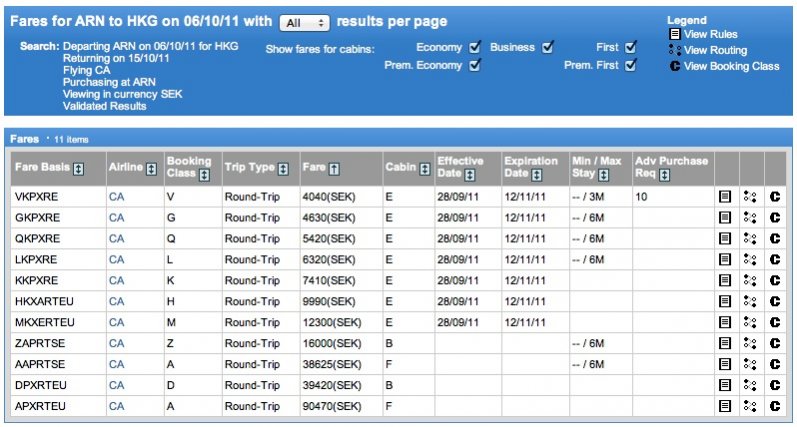
Task: View booking class for the DPXRTEU fare
Action: point(774,385)
